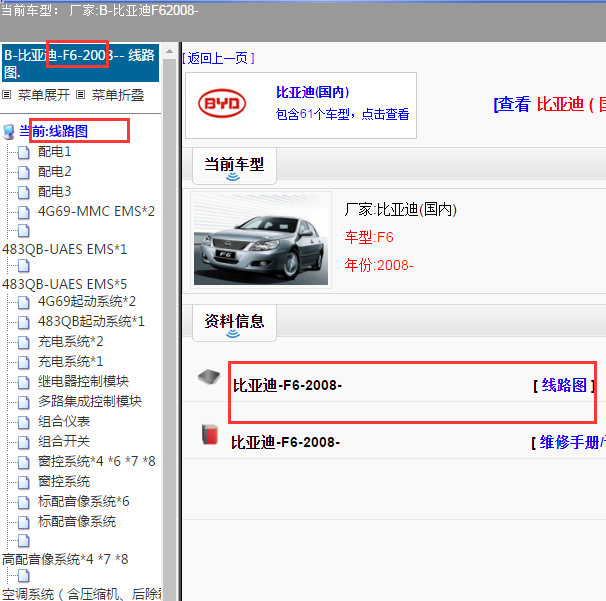Click the 厂家:比亚迪(国内) text
The height and width of the screenshot is (601, 606).
tap(401, 210)
